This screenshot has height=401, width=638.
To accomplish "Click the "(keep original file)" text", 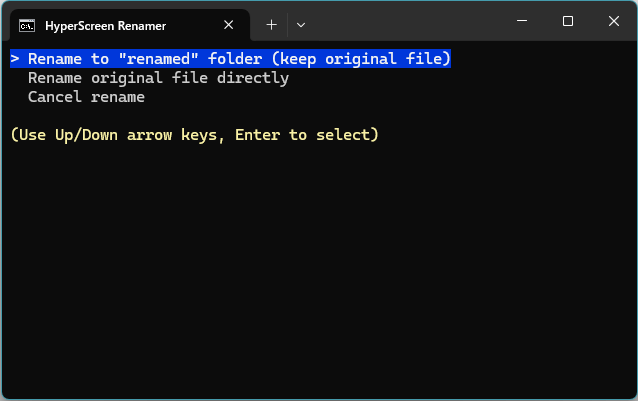I will 361,59.
